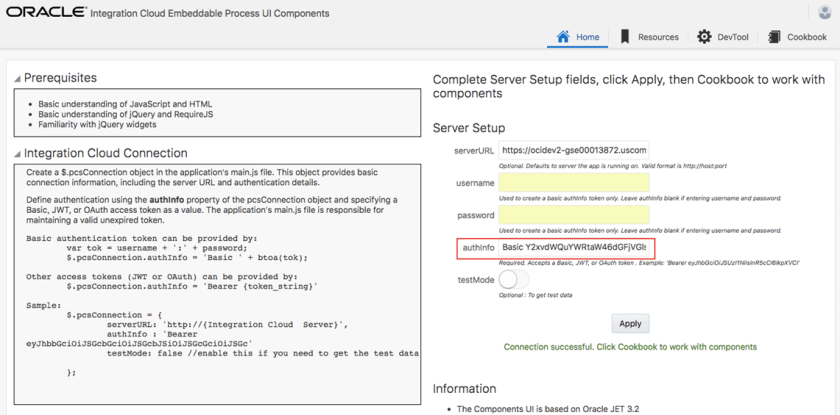Toggle the testMode switch

[x=513, y=280]
